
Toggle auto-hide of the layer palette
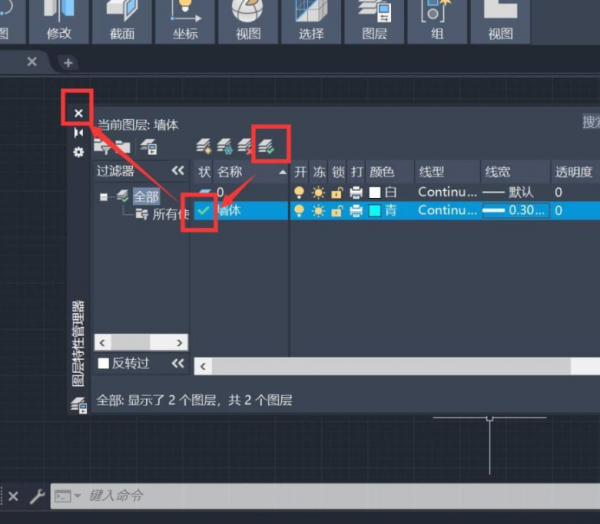coord(78,133)
